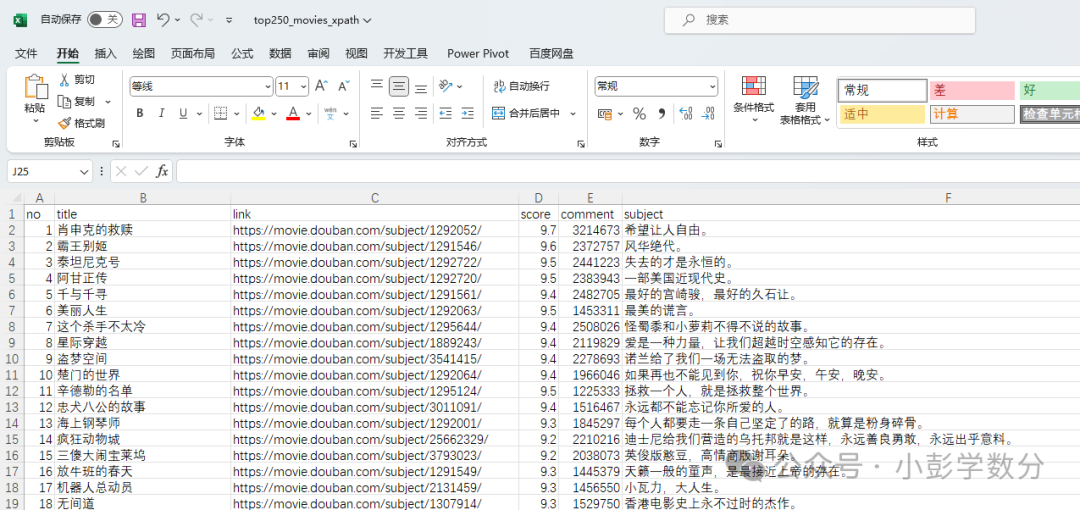This screenshot has width=1080, height=510.
Task: Switch to the 页面布局 tab
Action: point(193,53)
